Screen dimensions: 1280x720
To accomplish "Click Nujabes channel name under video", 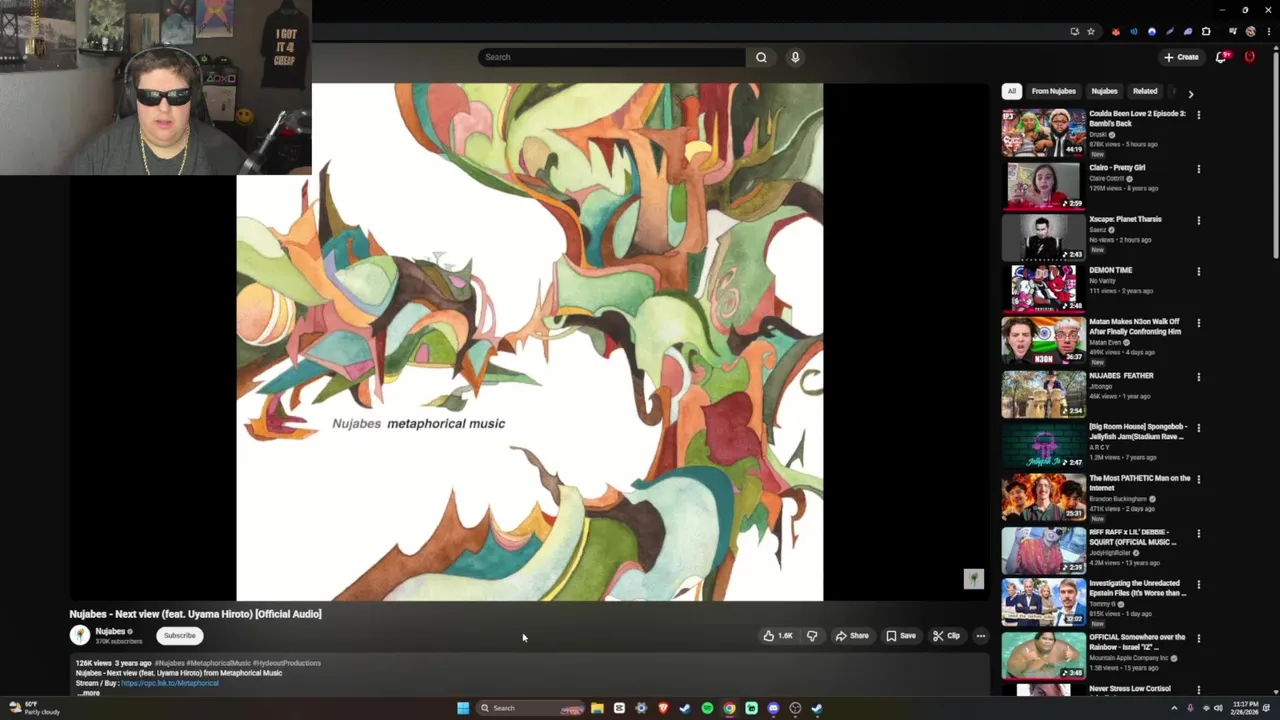I will click(x=110, y=631).
